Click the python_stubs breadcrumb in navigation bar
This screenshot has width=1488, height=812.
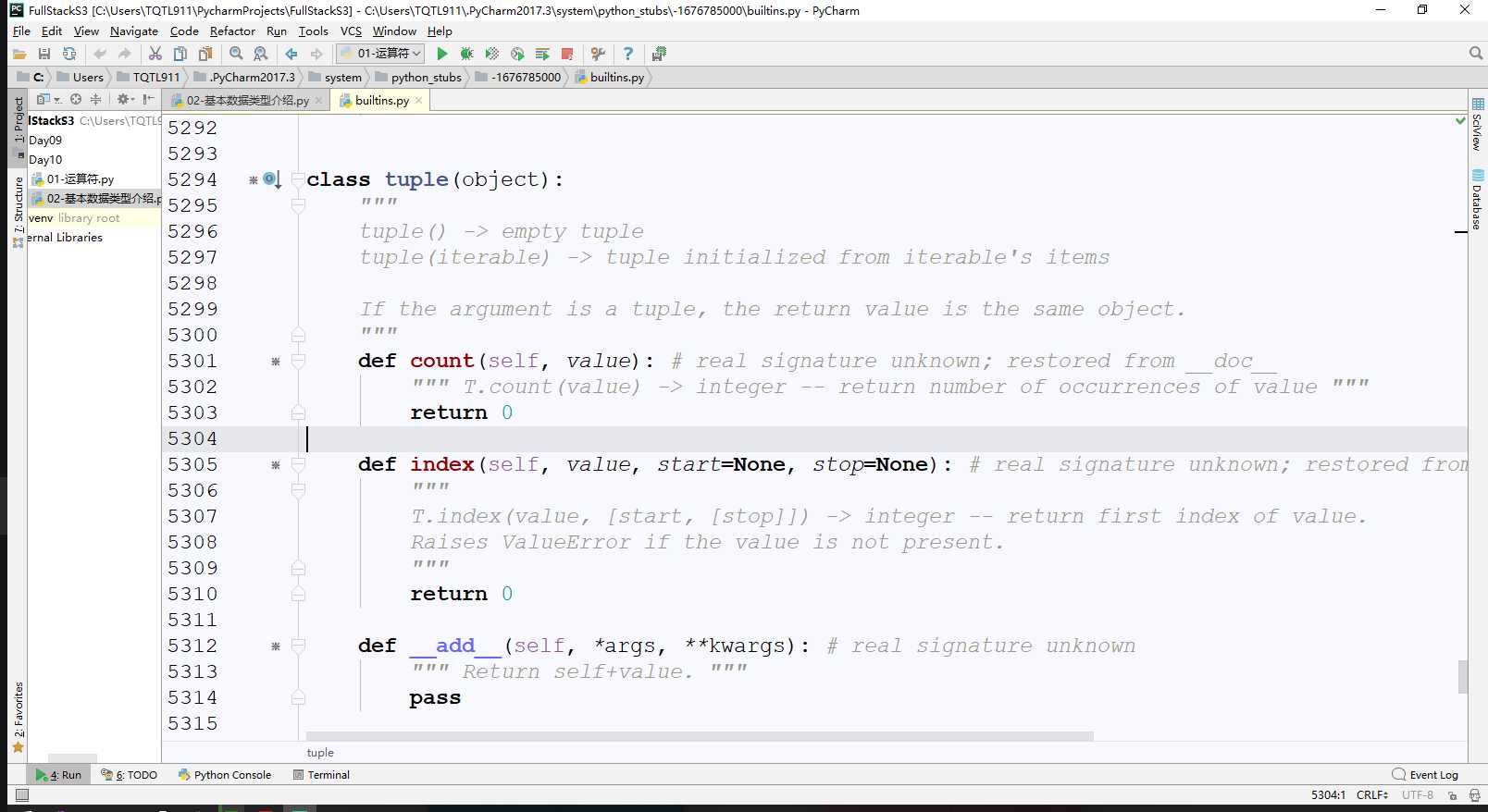pos(417,77)
